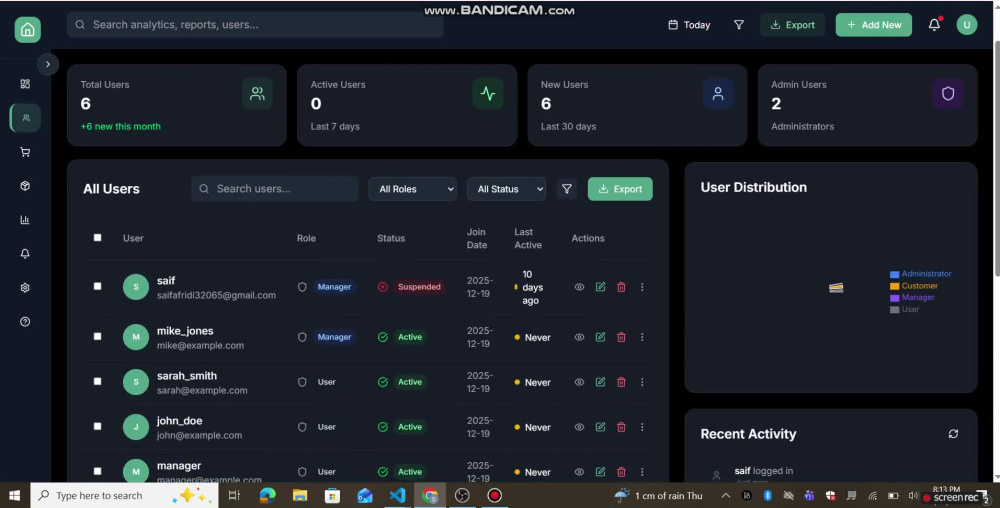Edit the john_doe user row

(600, 427)
